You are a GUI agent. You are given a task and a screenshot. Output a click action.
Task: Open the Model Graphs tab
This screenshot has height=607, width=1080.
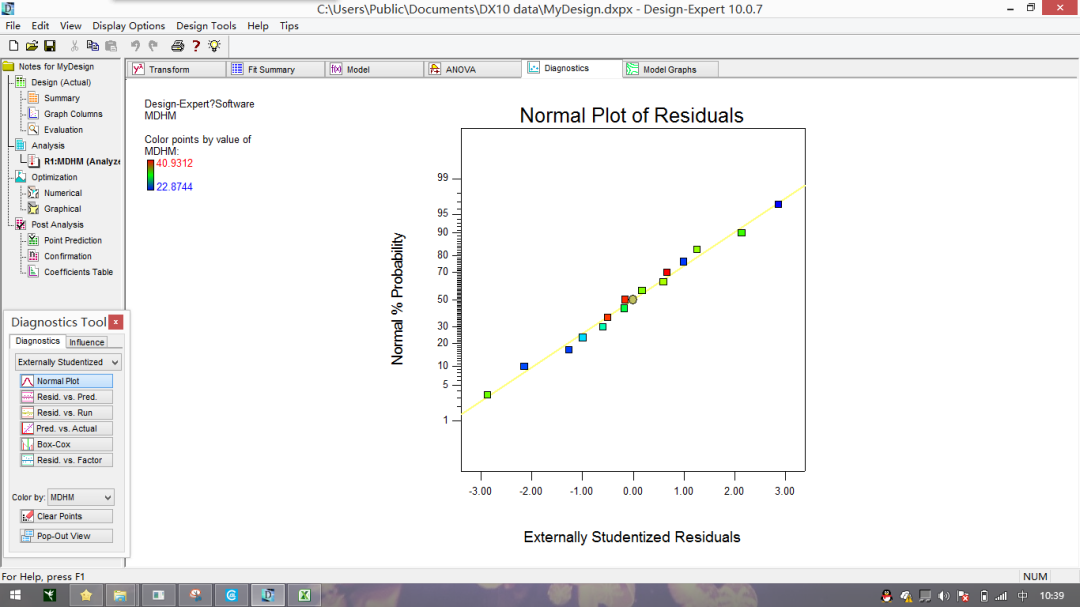click(x=671, y=70)
